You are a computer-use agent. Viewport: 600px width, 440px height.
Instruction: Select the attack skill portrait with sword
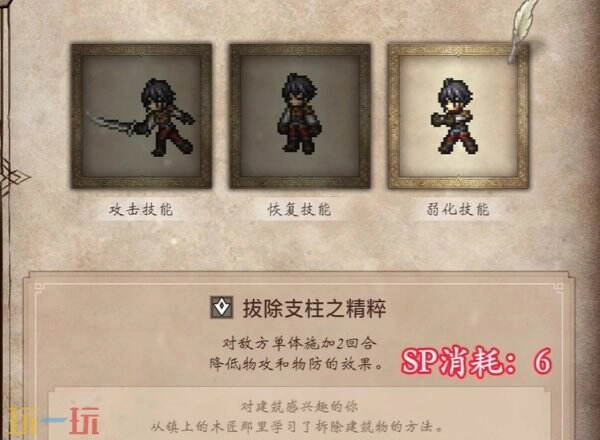pyautogui.click(x=141, y=116)
